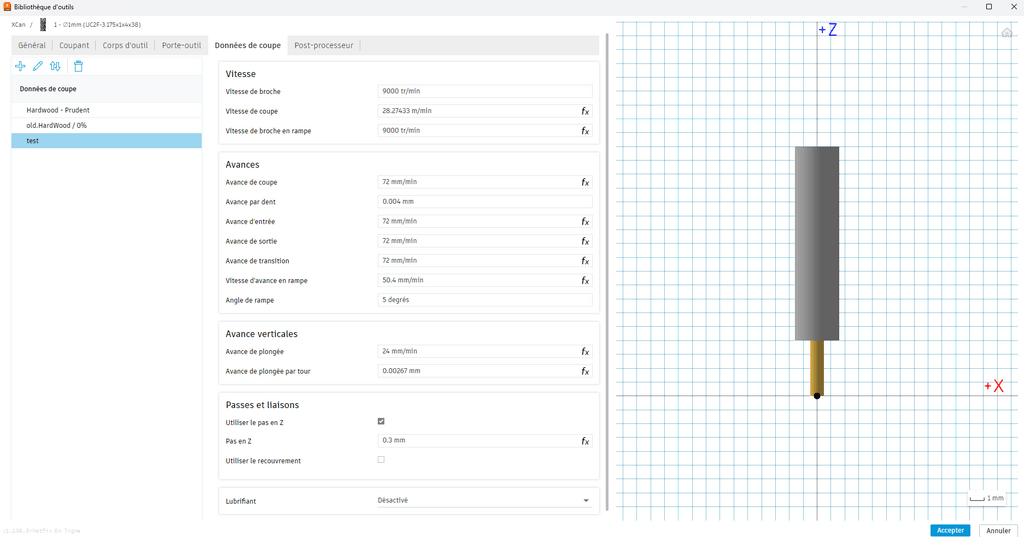Viewport: 1024px width, 537px height.
Task: Rename preset with the pencil icon
Action: point(38,66)
